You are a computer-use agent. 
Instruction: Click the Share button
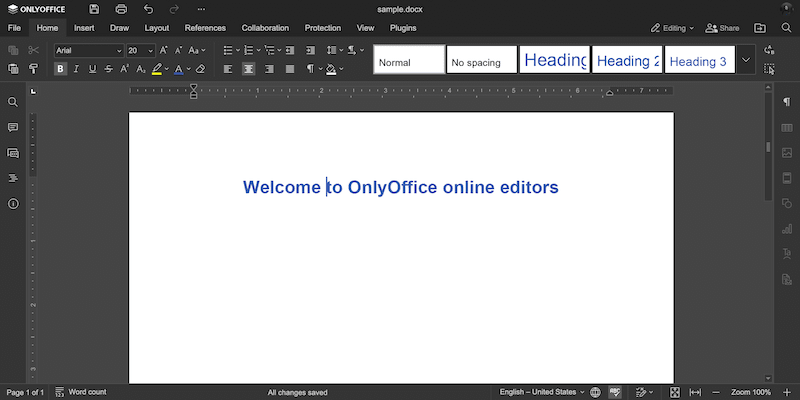point(722,28)
